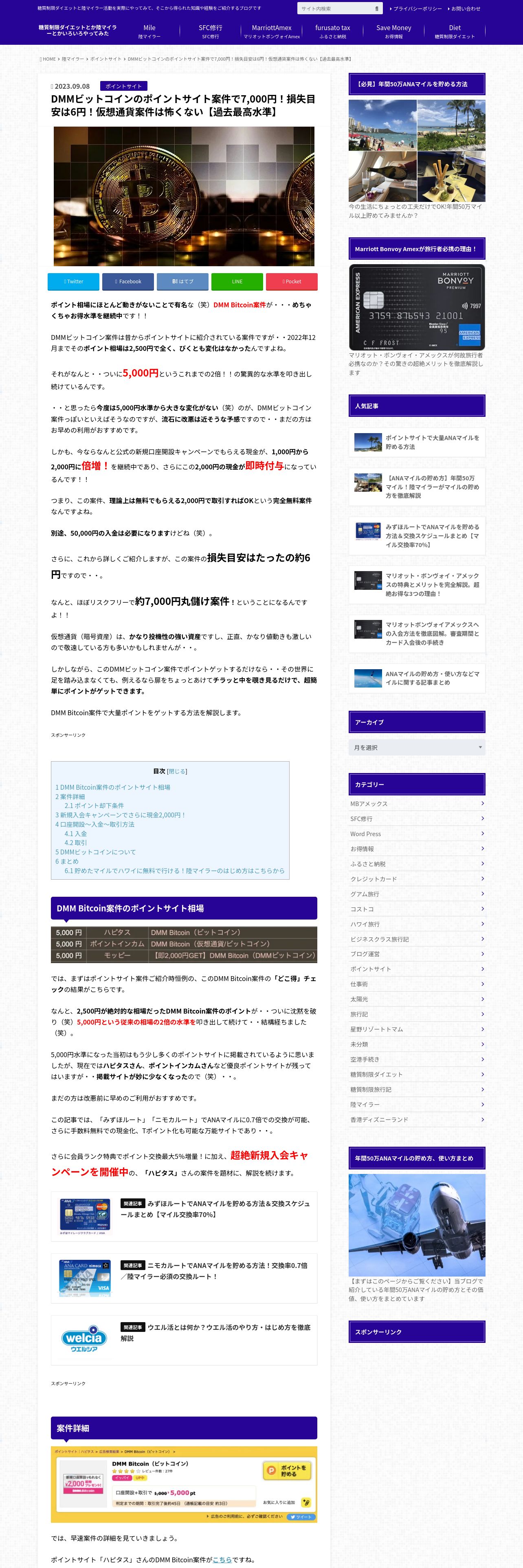Bookmark with はてブ button
The height and width of the screenshot is (1568, 523).
(x=182, y=281)
